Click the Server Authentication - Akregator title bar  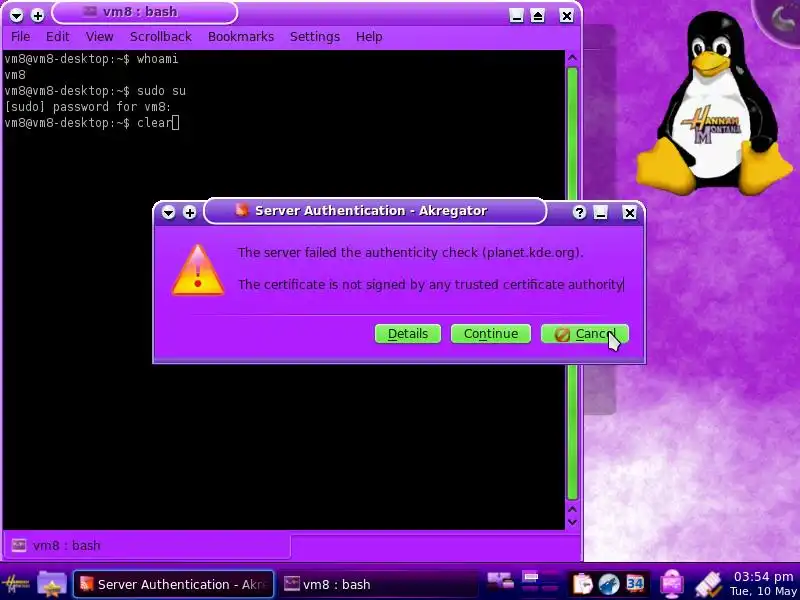pyautogui.click(x=375, y=211)
